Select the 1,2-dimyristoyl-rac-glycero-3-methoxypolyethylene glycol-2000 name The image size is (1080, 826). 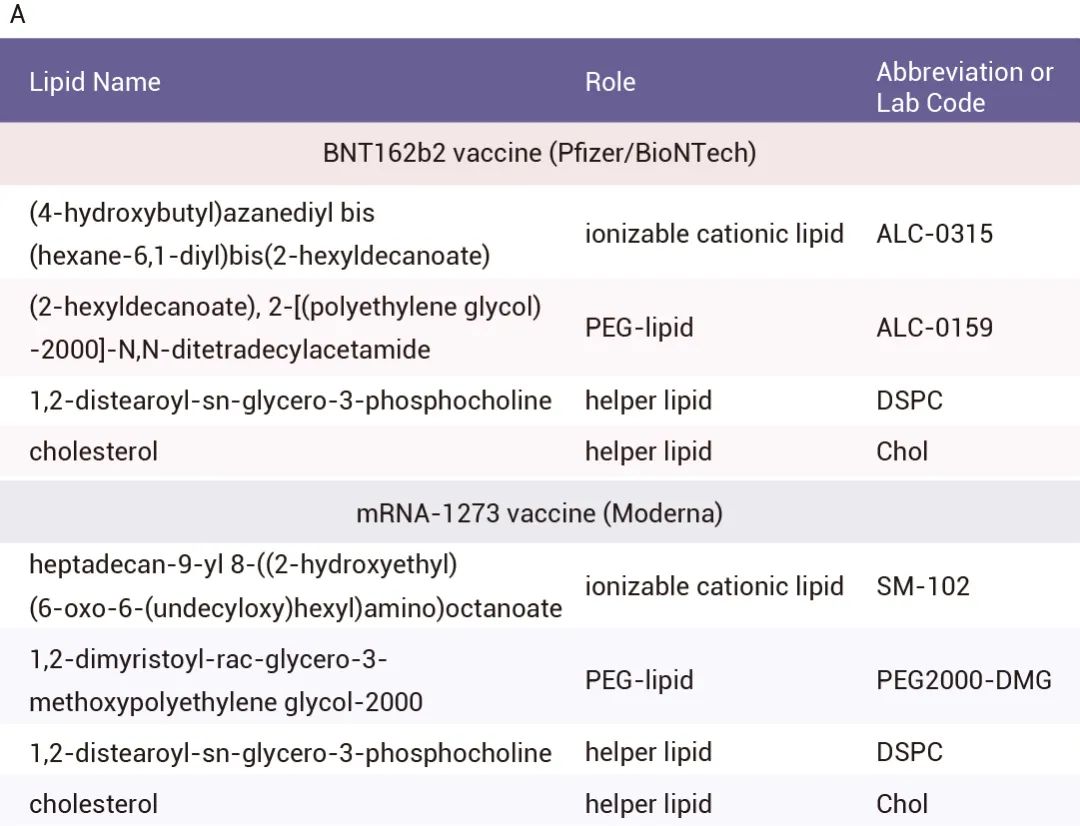click(225, 681)
